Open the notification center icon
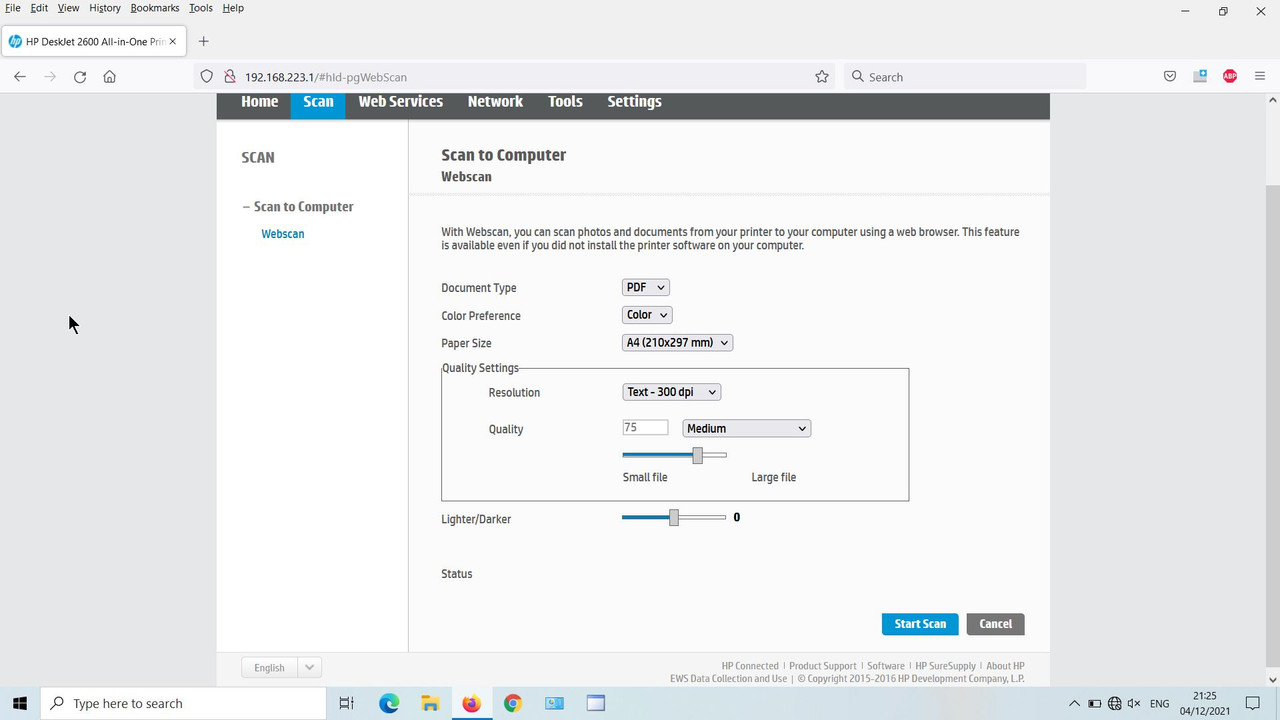Screen dimensions: 1280x720 1253,703
